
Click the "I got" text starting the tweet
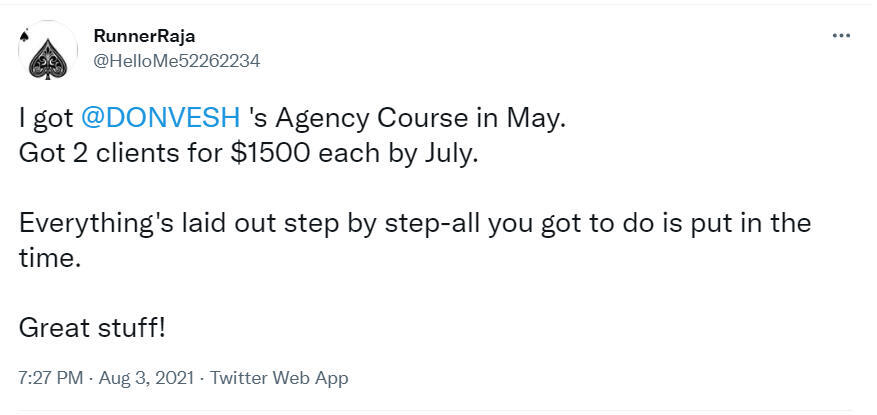coord(45,118)
